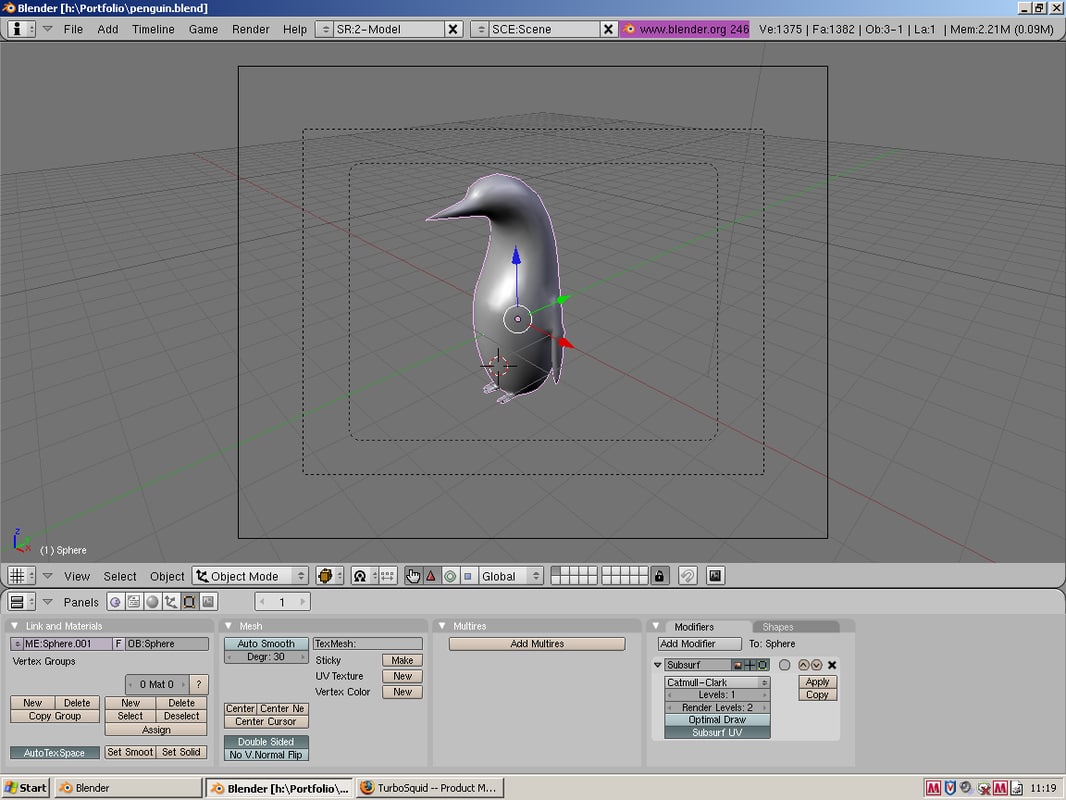1066x800 pixels.
Task: Toggle the Double Sided option
Action: (x=265, y=742)
